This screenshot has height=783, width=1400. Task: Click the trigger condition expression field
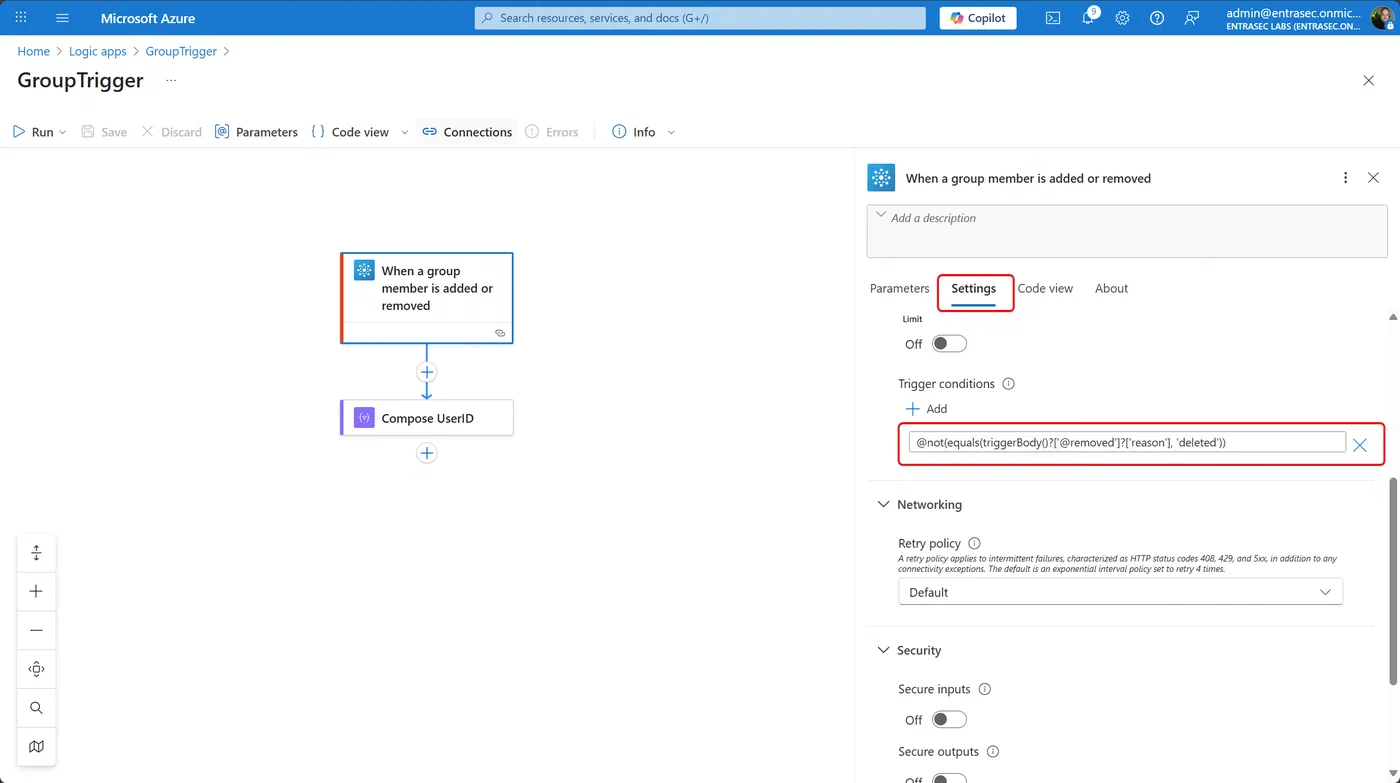[1127, 443]
